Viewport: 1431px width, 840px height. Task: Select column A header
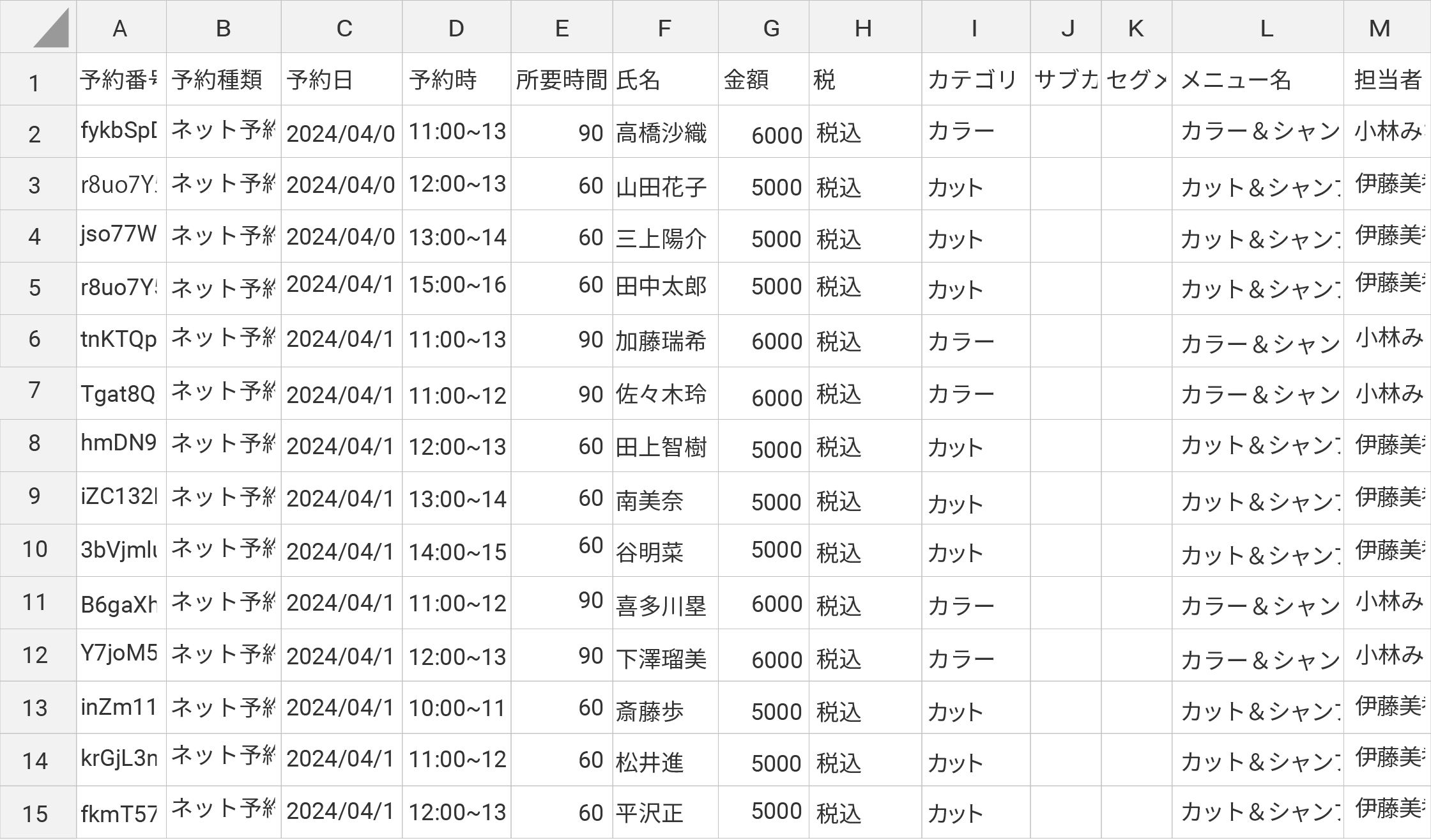[120, 29]
